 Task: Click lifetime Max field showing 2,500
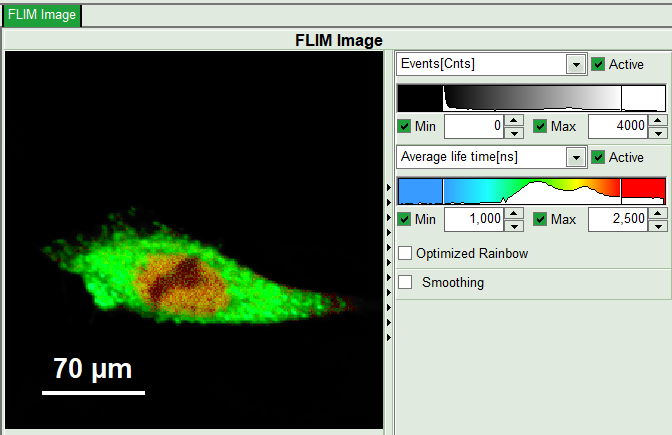[x=618, y=219]
